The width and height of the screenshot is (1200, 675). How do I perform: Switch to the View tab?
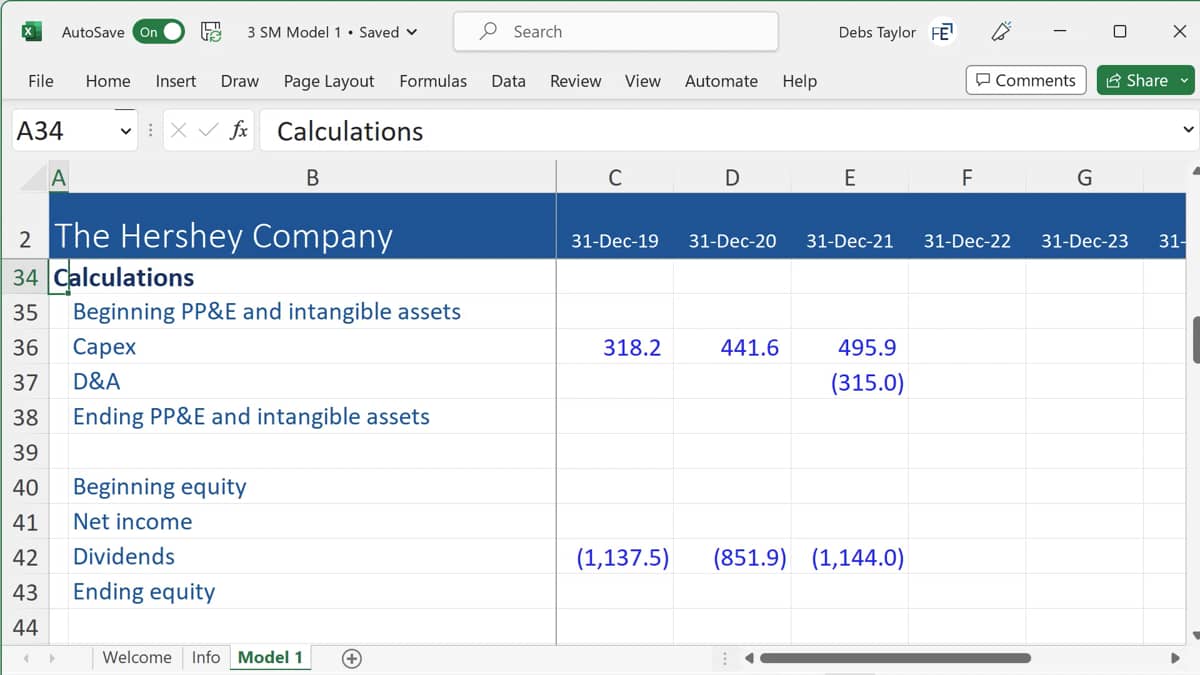643,81
